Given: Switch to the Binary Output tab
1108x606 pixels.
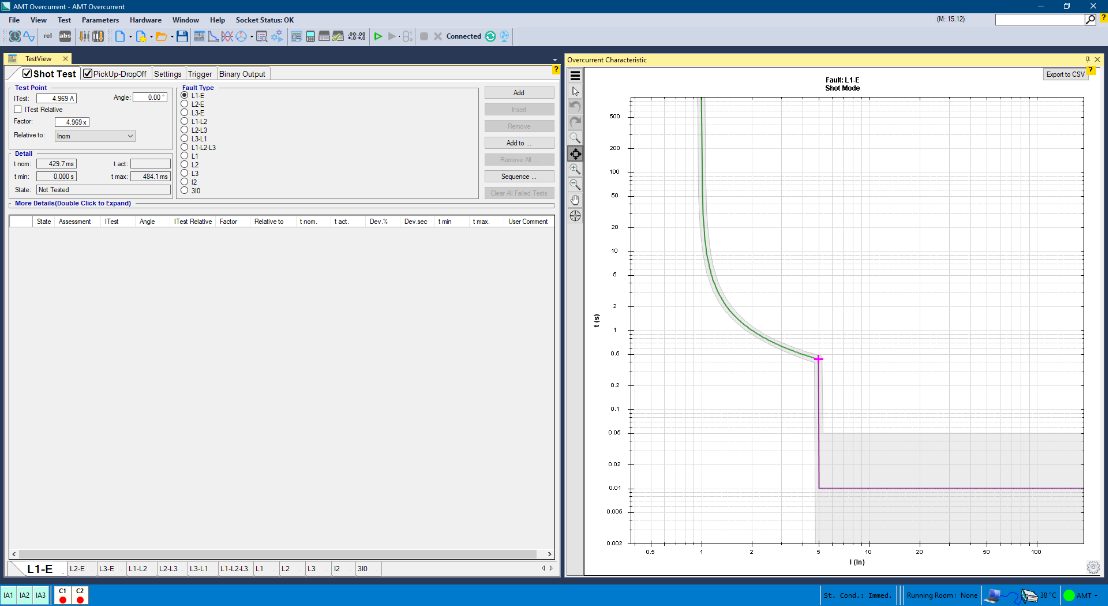Looking at the screenshot, I should 242,74.
